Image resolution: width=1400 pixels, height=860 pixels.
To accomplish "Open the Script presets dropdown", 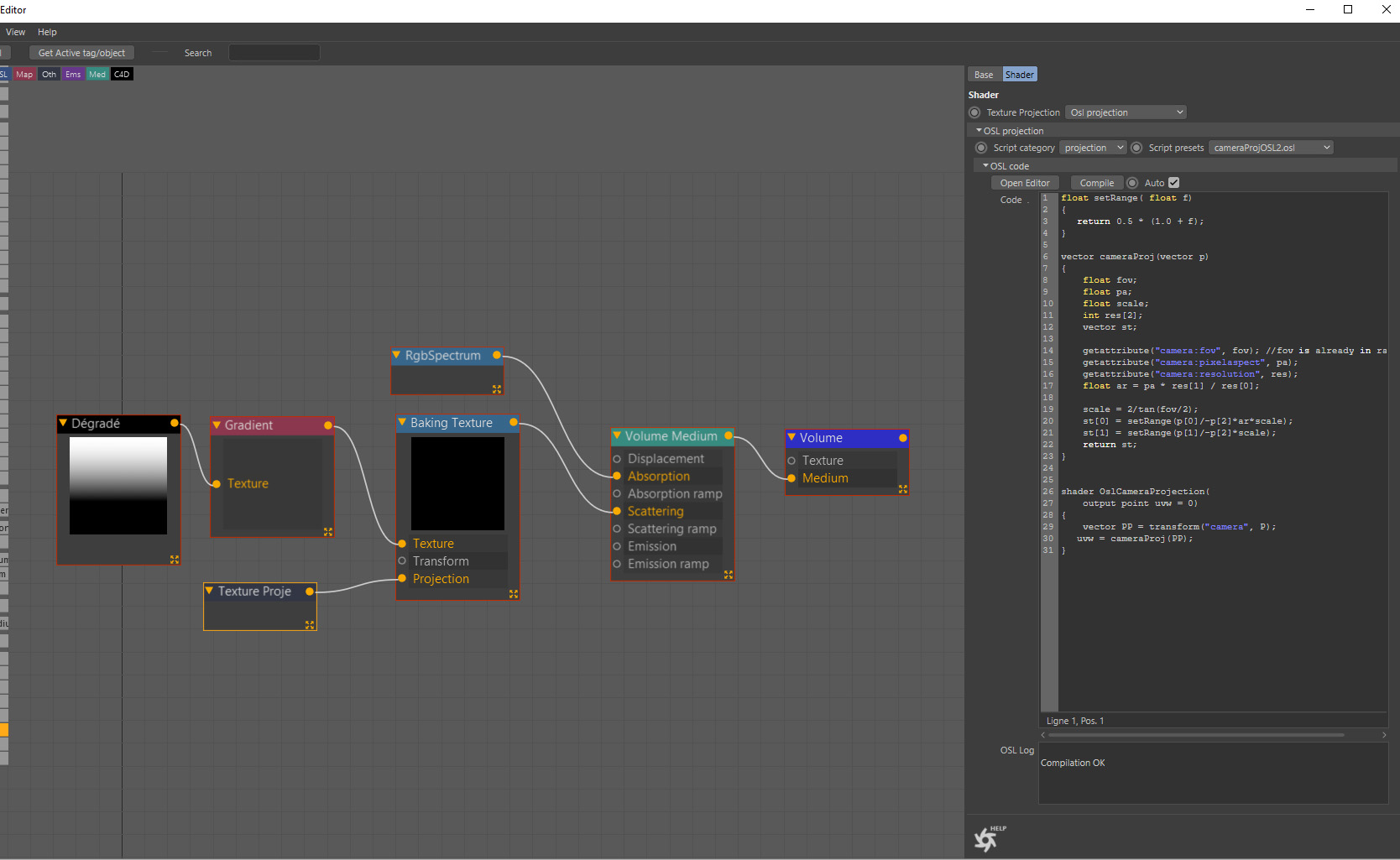I will 1271,148.
